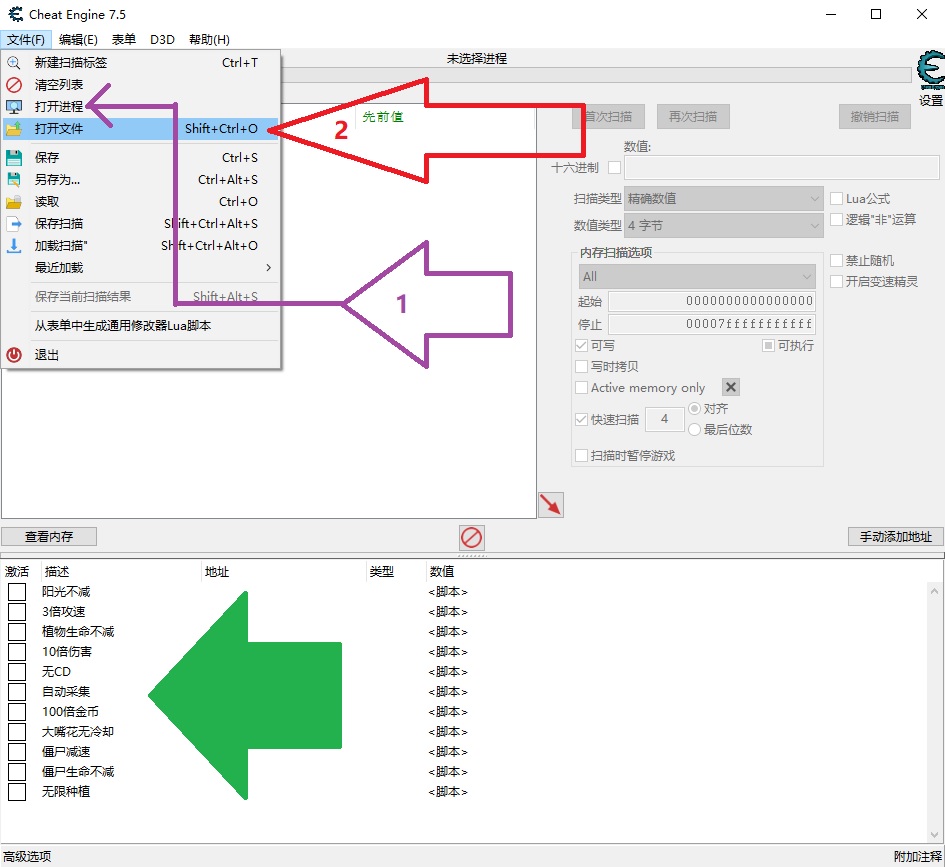The width and height of the screenshot is (945, 867).
Task: Click the X button beside Active memory only
Action: pyautogui.click(x=731, y=388)
